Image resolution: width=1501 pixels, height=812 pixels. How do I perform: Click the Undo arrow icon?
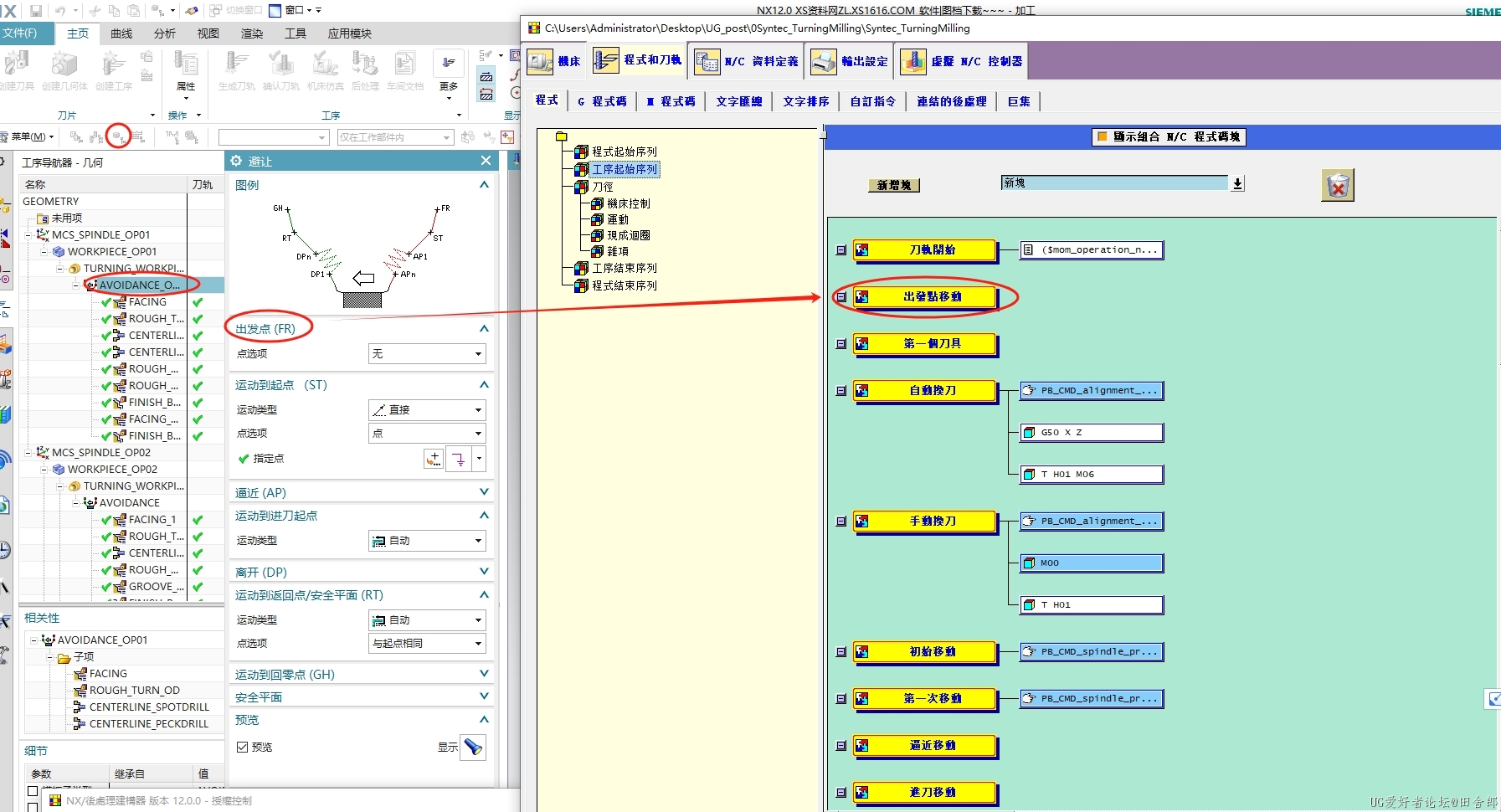coord(60,11)
